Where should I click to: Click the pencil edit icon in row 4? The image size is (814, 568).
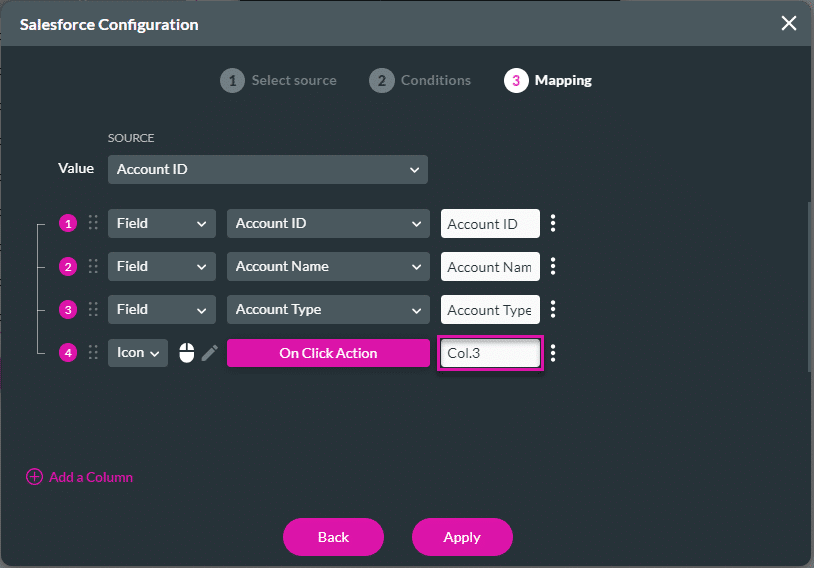pyautogui.click(x=209, y=353)
